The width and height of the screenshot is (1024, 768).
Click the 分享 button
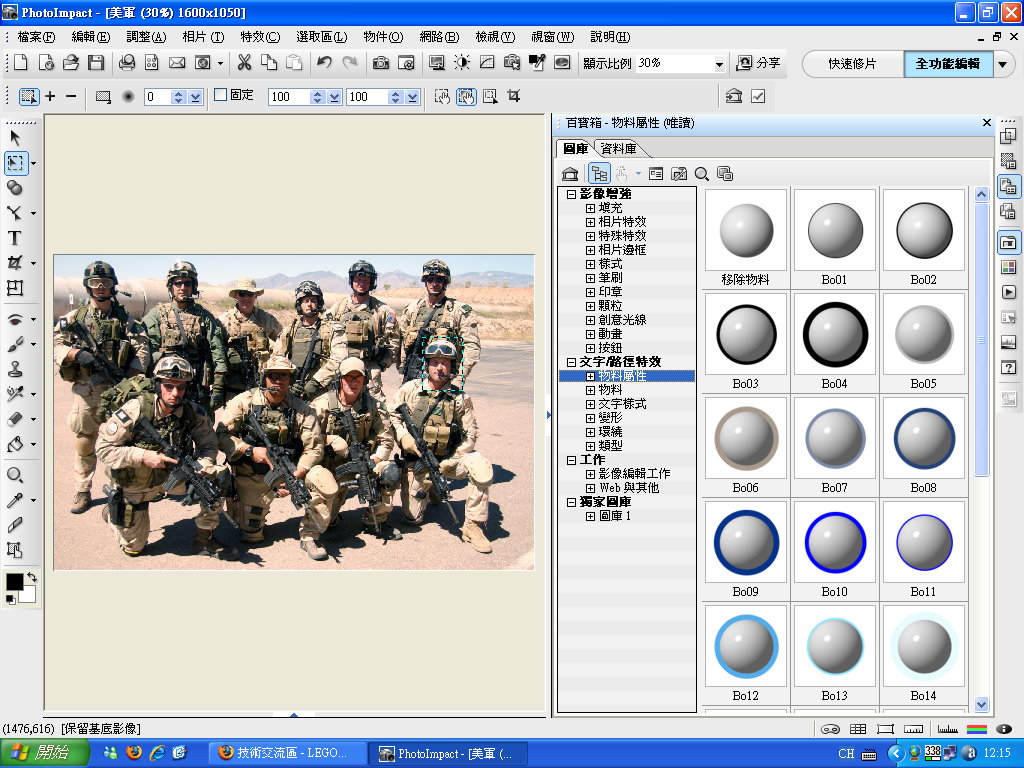pos(759,63)
